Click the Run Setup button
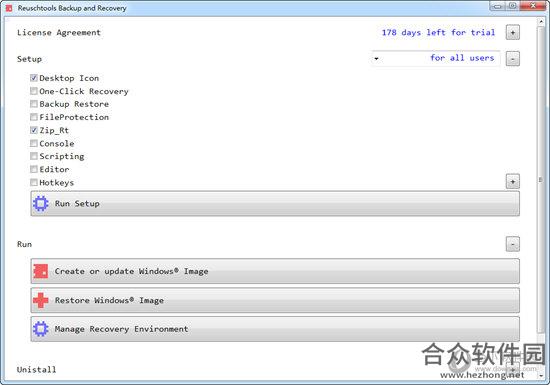 tap(275, 203)
